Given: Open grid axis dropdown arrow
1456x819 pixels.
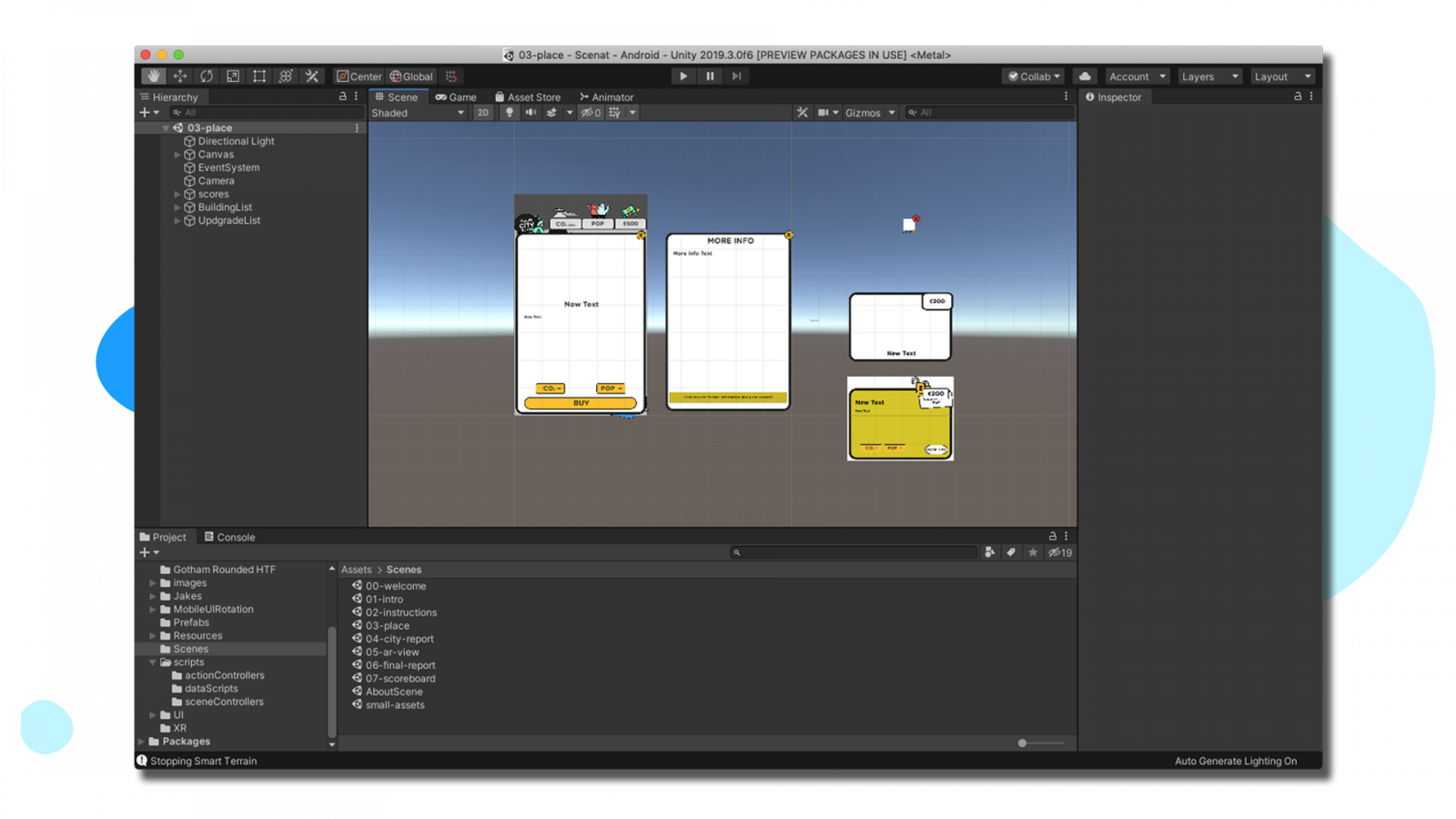Looking at the screenshot, I should click(632, 113).
